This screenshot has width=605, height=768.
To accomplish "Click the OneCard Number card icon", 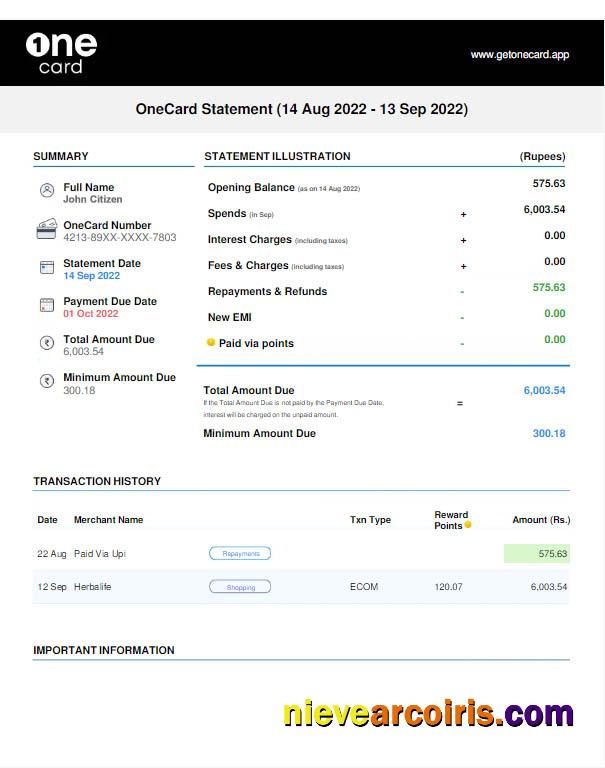I will click(x=46, y=229).
